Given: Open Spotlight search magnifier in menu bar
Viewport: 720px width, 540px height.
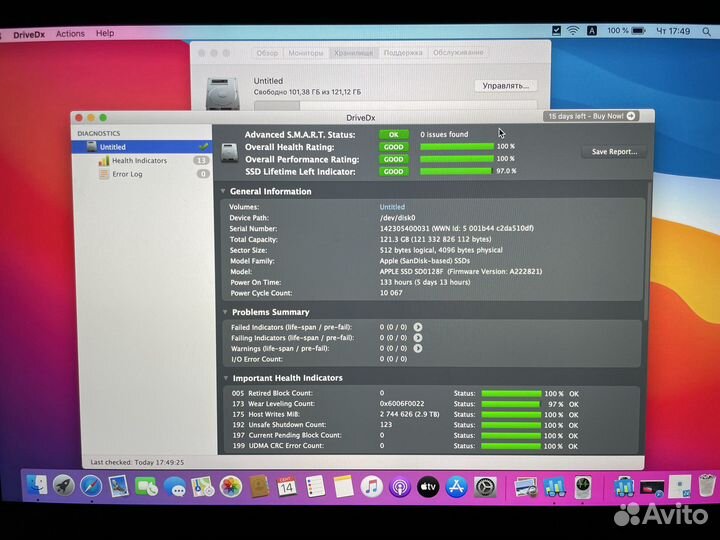Looking at the screenshot, I should (706, 32).
